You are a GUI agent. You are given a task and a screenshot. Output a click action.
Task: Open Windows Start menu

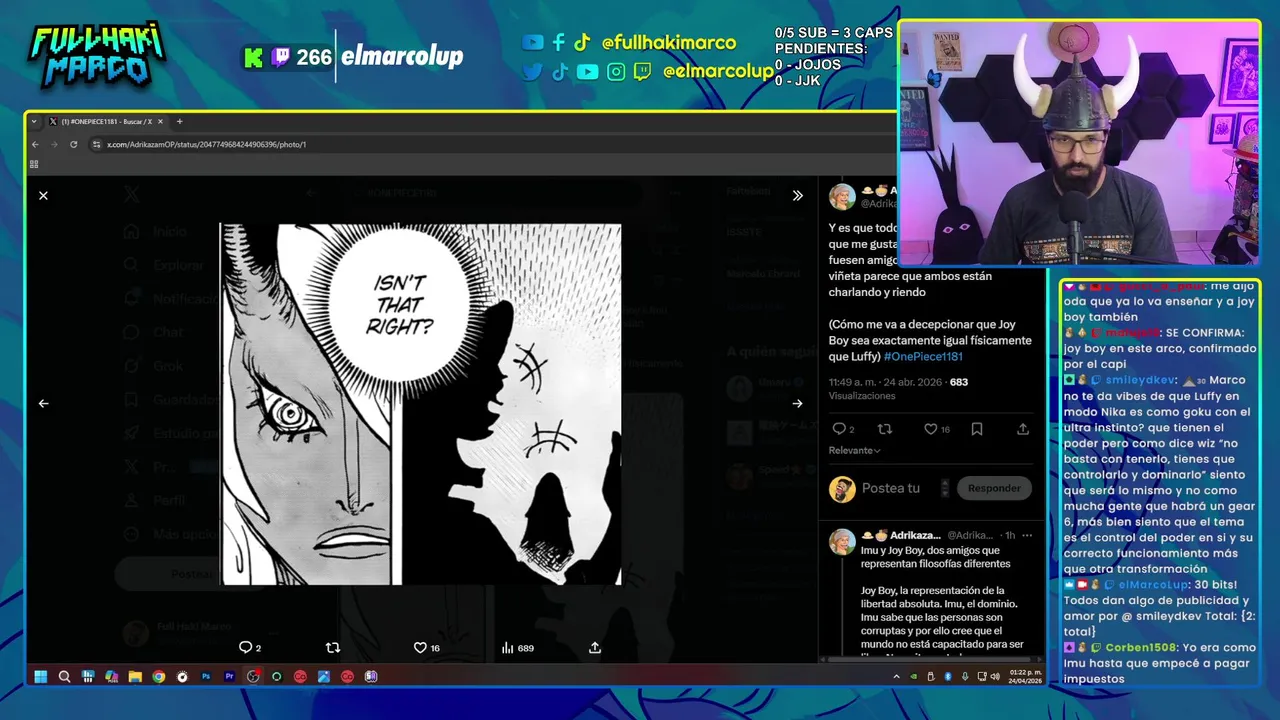[x=41, y=677]
